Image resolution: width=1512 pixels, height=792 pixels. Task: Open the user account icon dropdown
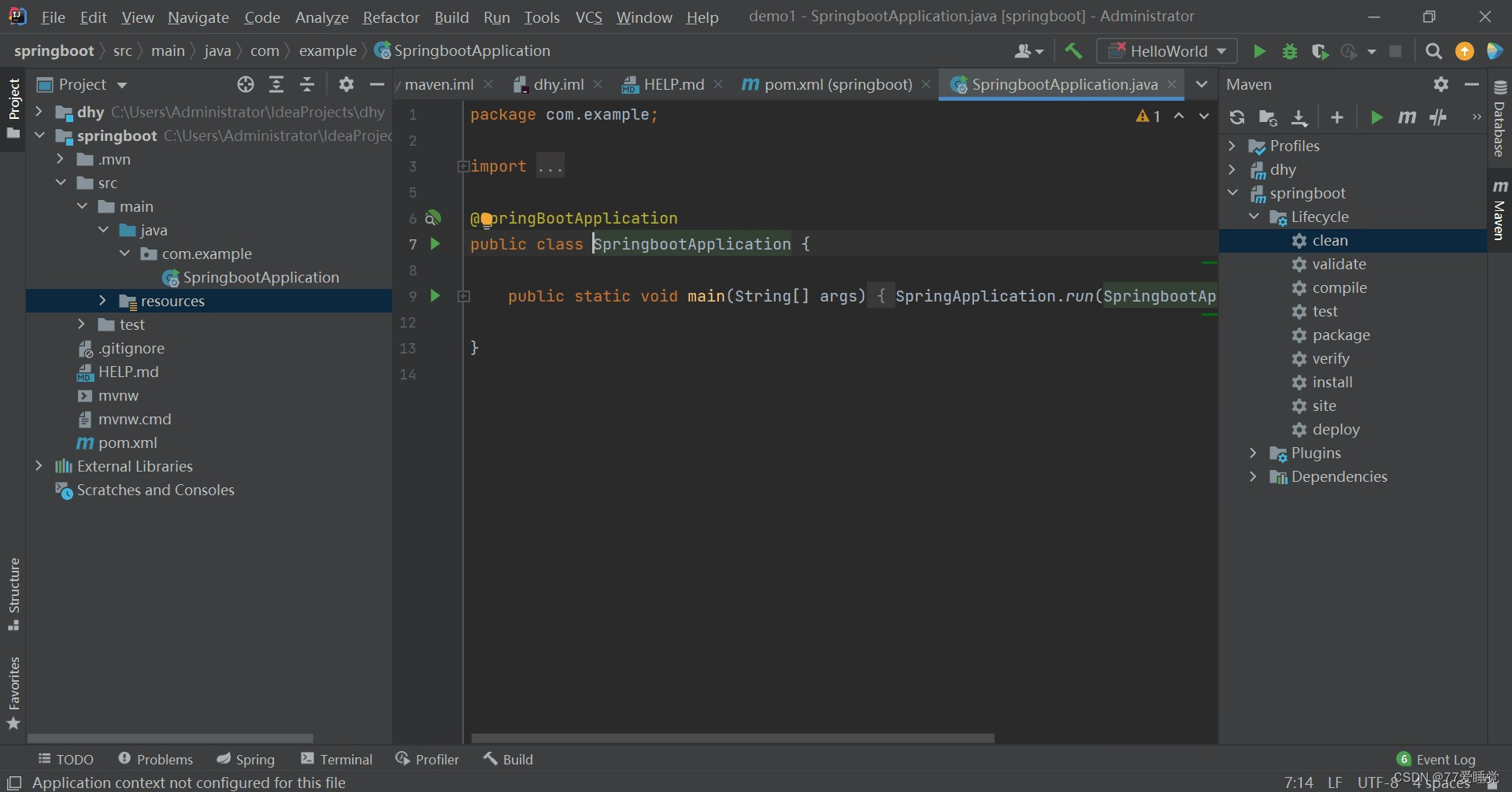click(x=1029, y=51)
